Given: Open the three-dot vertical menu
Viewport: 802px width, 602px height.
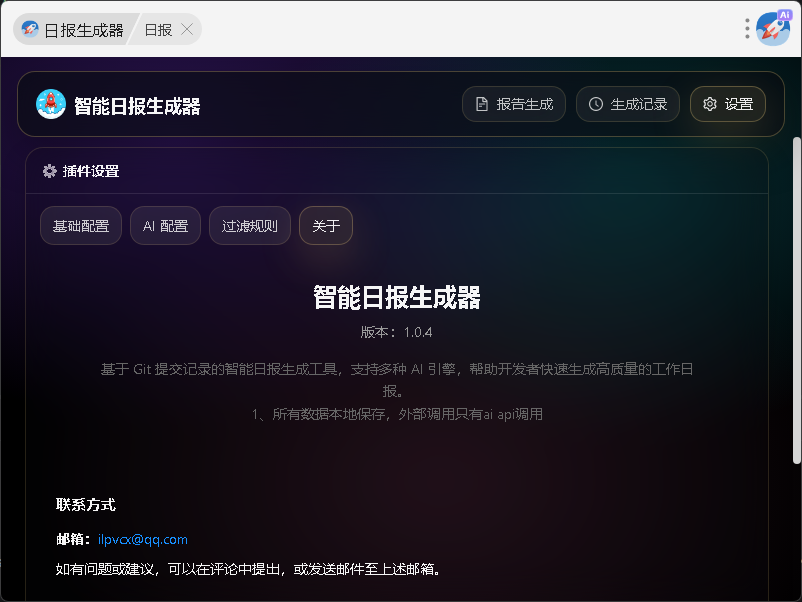Looking at the screenshot, I should coord(747,29).
